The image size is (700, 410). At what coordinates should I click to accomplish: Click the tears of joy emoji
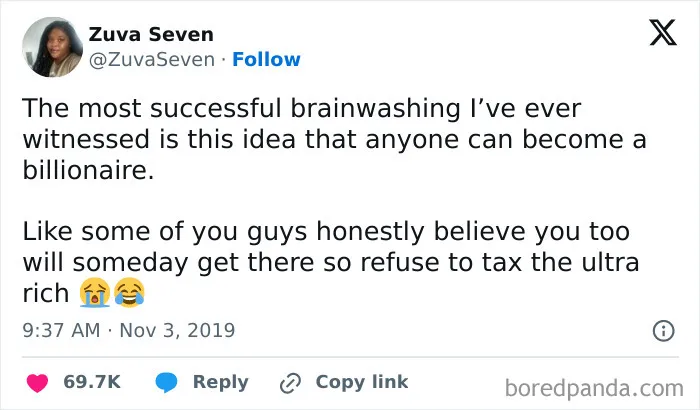(x=129, y=292)
